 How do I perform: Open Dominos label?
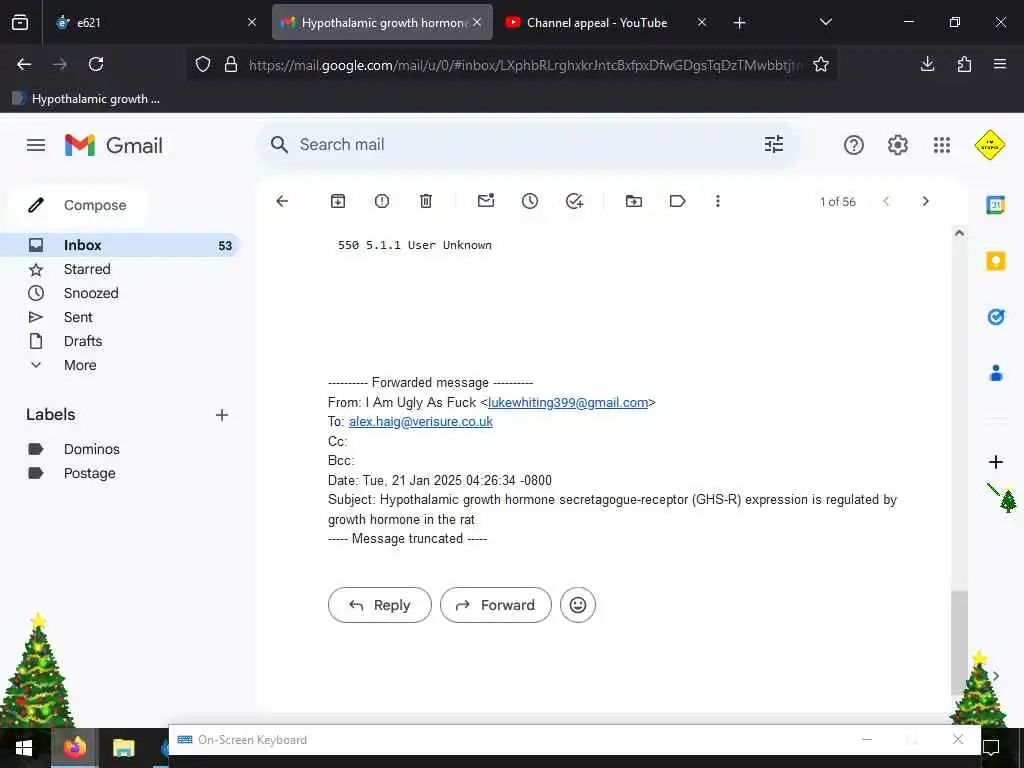click(91, 449)
